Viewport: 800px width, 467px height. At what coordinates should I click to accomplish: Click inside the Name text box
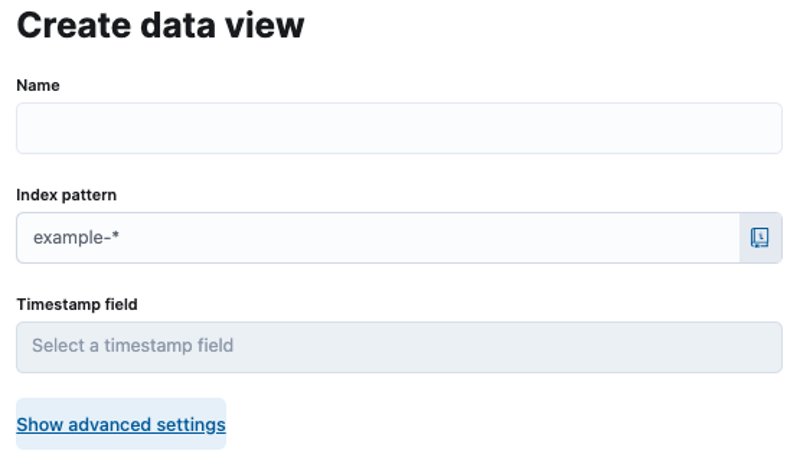pyautogui.click(x=399, y=128)
